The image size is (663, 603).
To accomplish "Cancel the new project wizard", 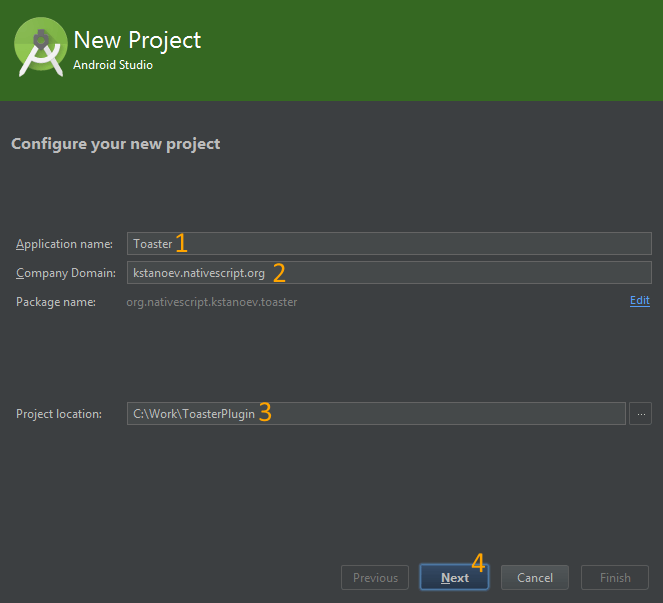I will [x=535, y=577].
